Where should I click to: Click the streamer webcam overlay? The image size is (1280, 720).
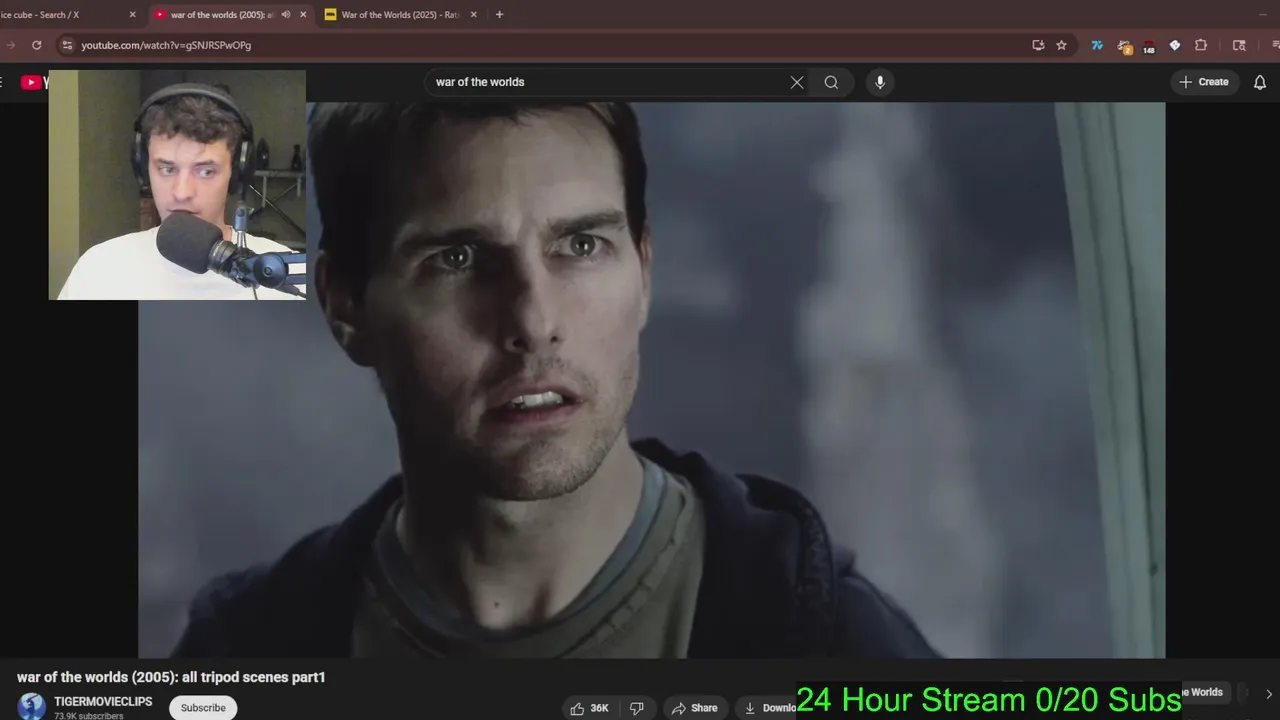point(177,185)
